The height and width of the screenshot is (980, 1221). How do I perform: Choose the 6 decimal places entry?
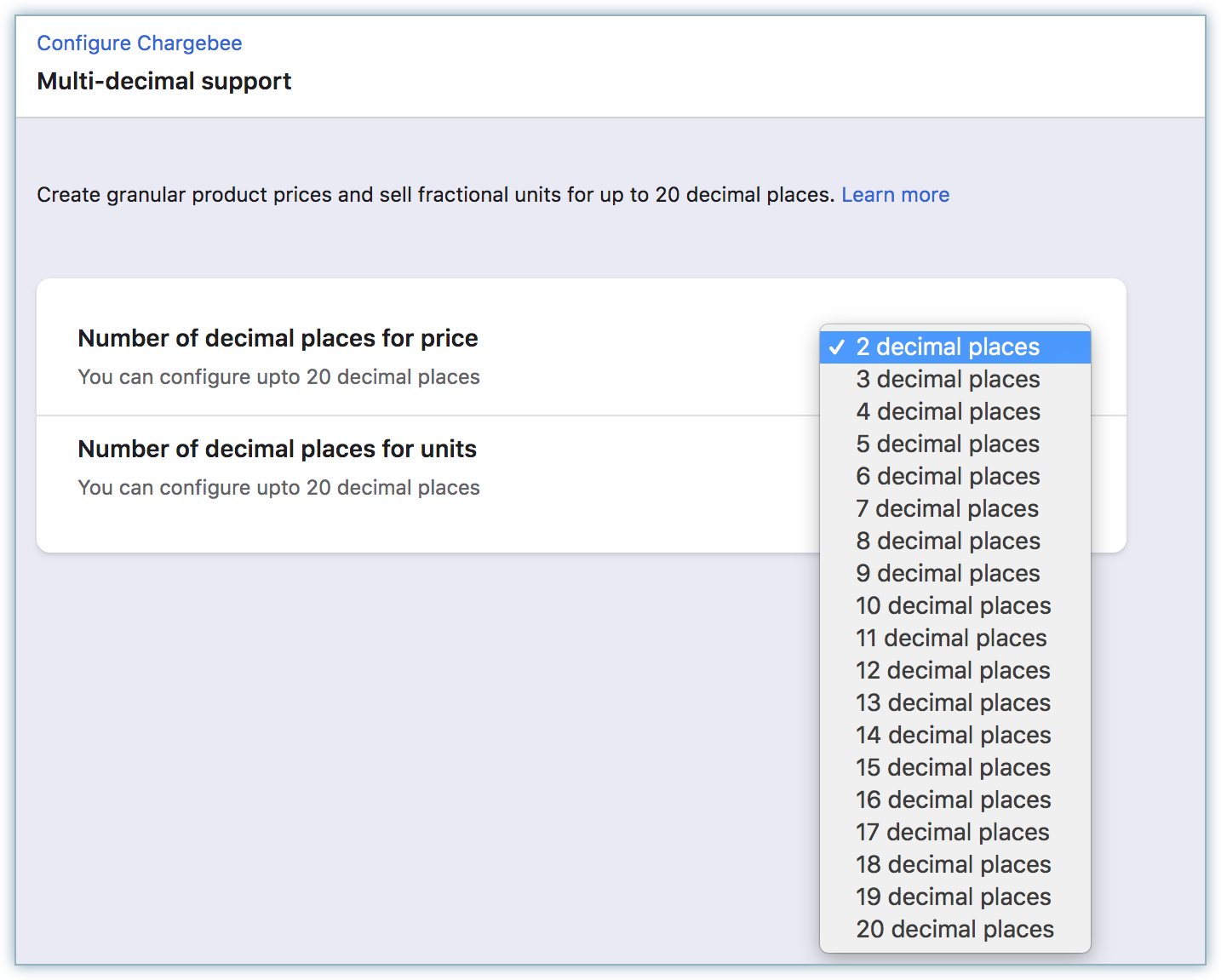tap(948, 477)
